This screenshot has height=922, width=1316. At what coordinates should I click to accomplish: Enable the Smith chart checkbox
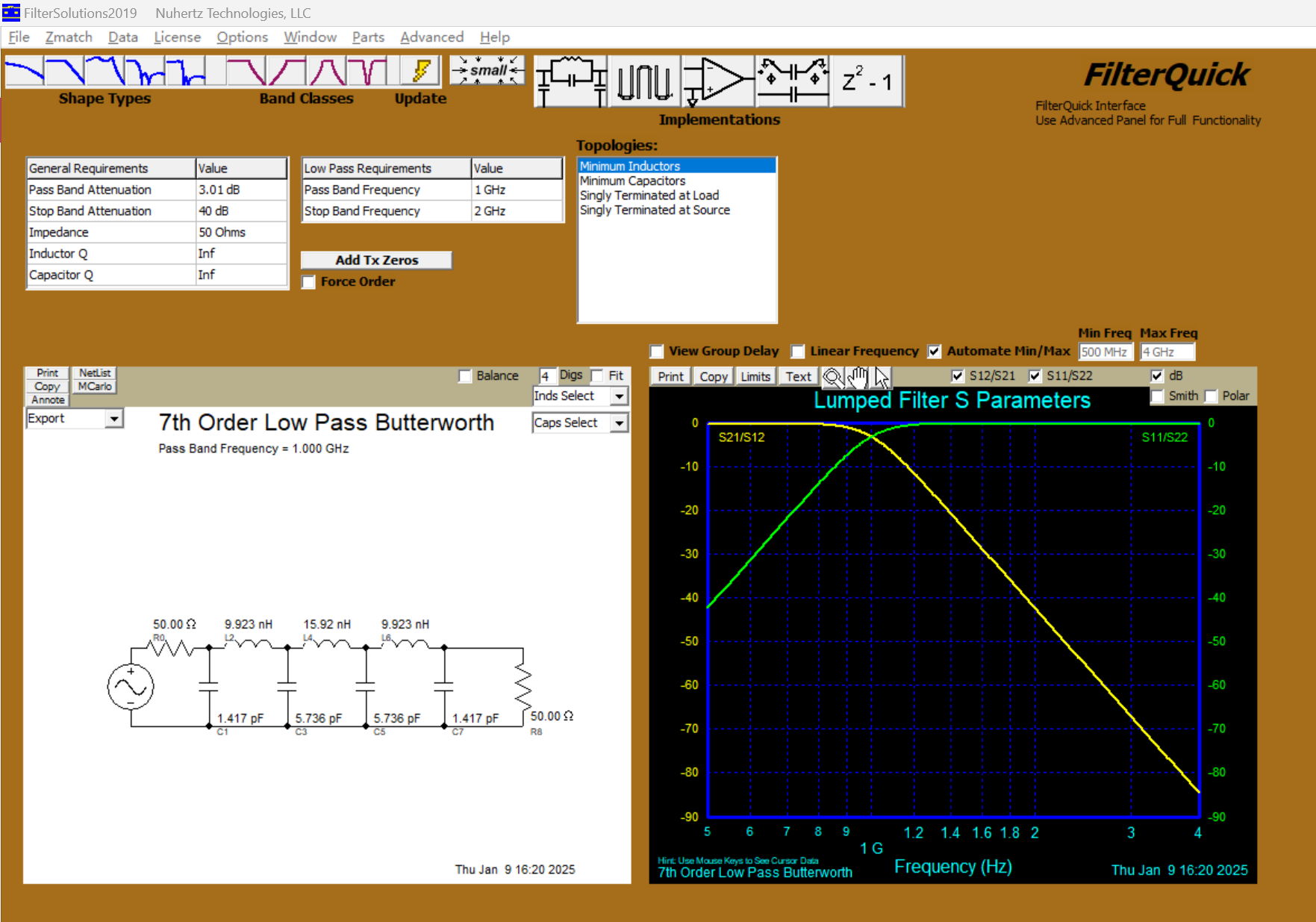coord(1157,396)
